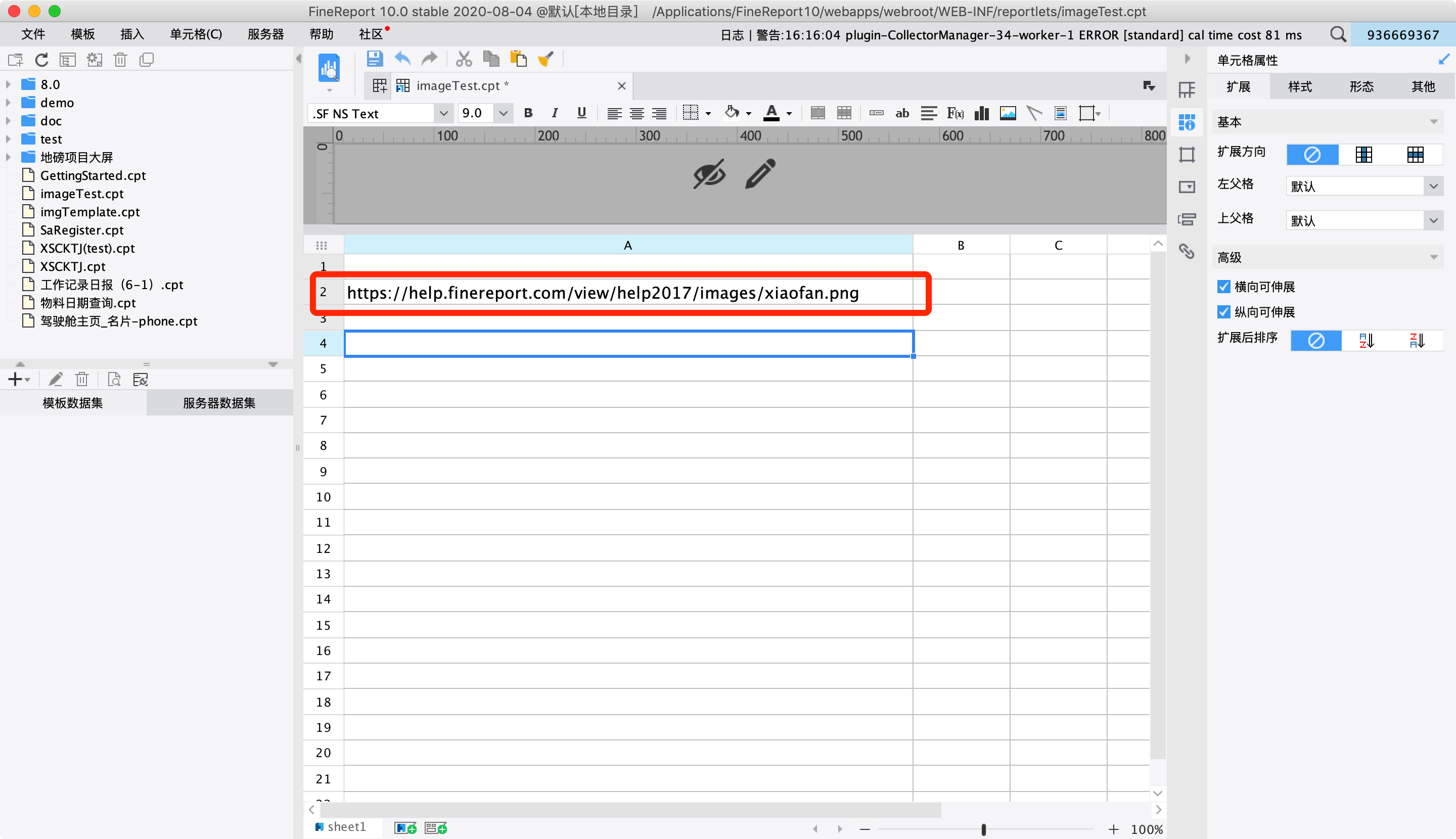Screen dimensions: 1456x839
Task: Click the insert formula Fx icon
Action: [x=954, y=113]
